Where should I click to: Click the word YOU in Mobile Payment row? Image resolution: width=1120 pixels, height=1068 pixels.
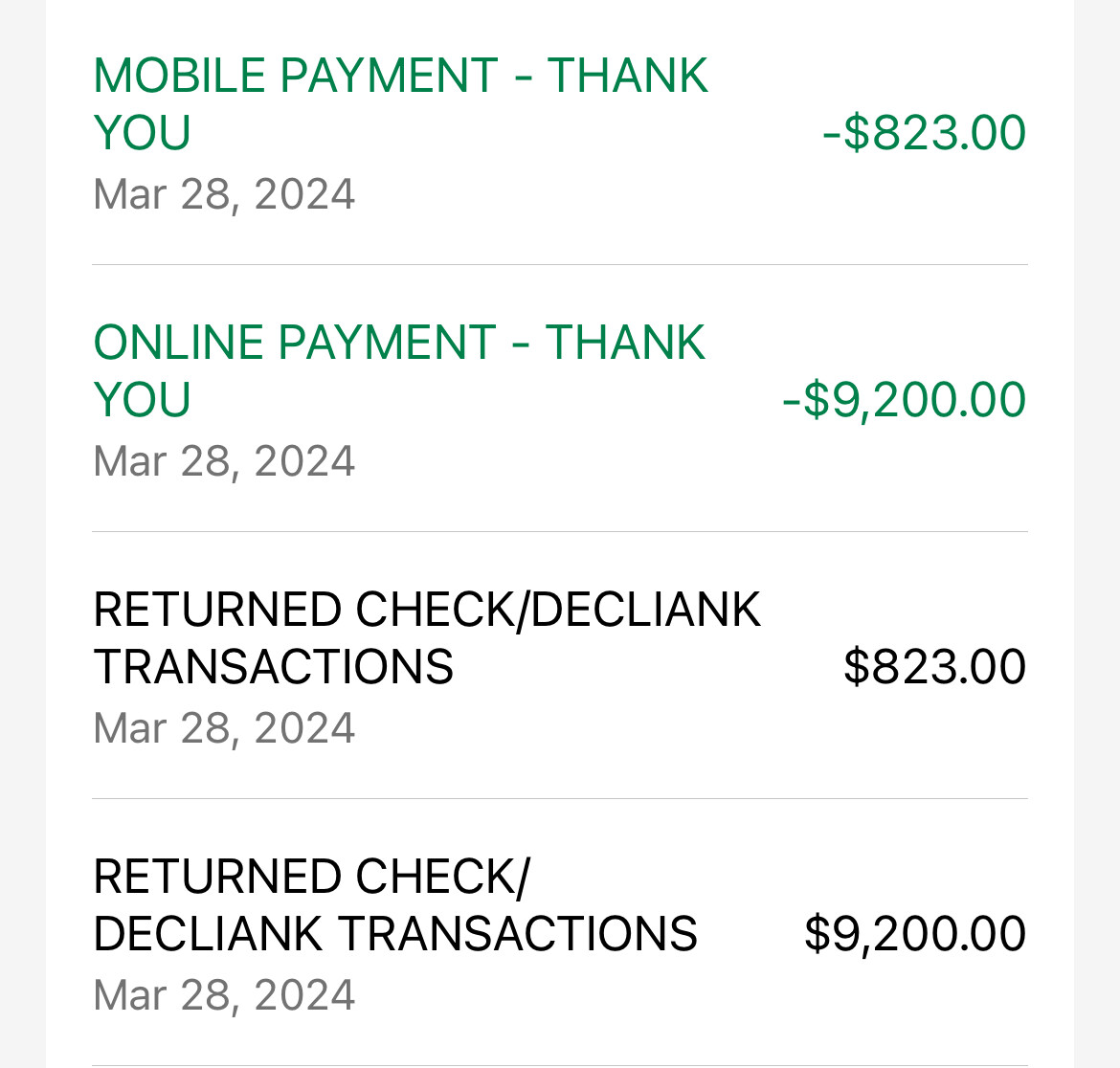point(142,133)
